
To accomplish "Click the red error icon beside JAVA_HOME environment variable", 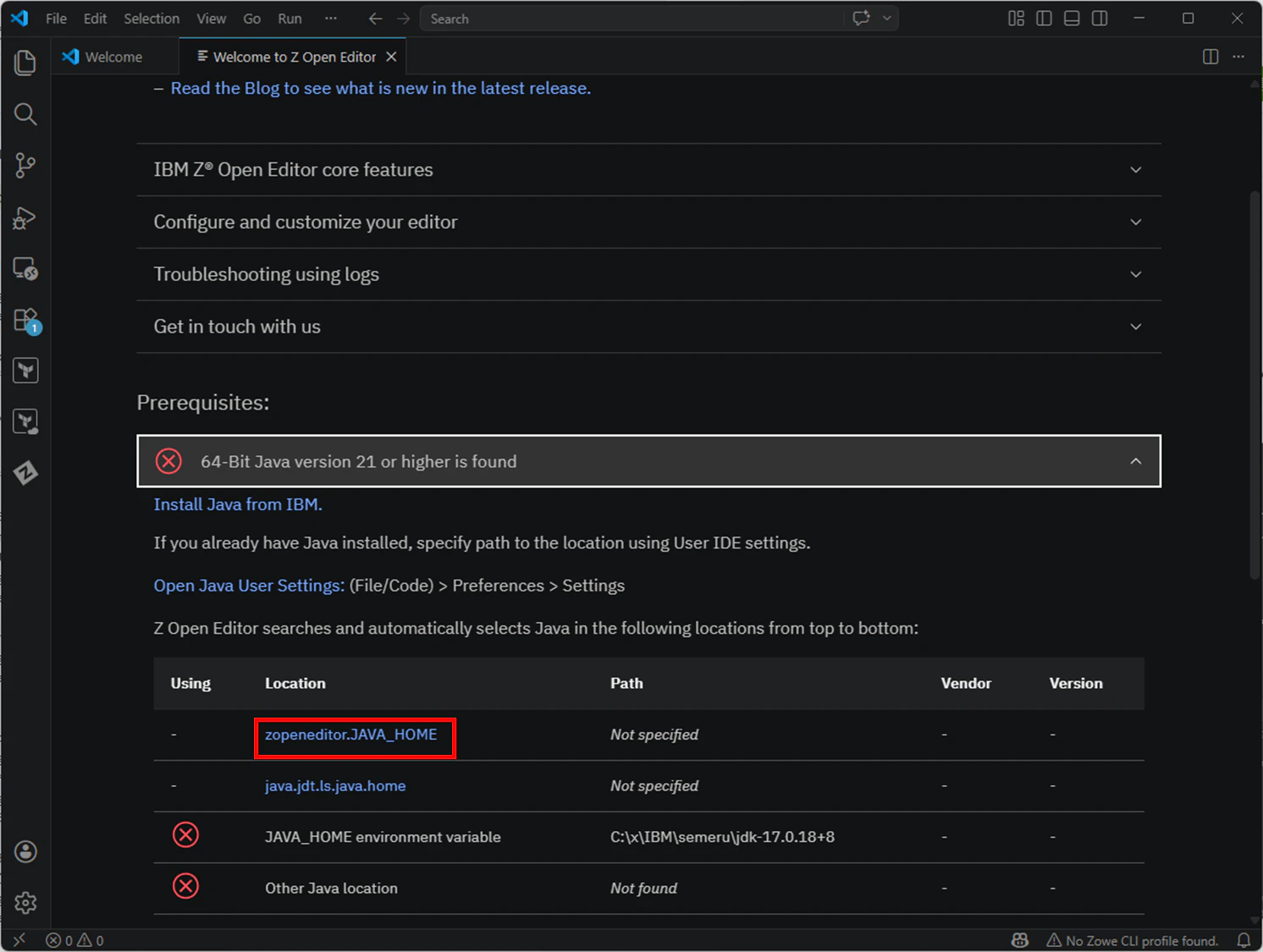I will 185,835.
